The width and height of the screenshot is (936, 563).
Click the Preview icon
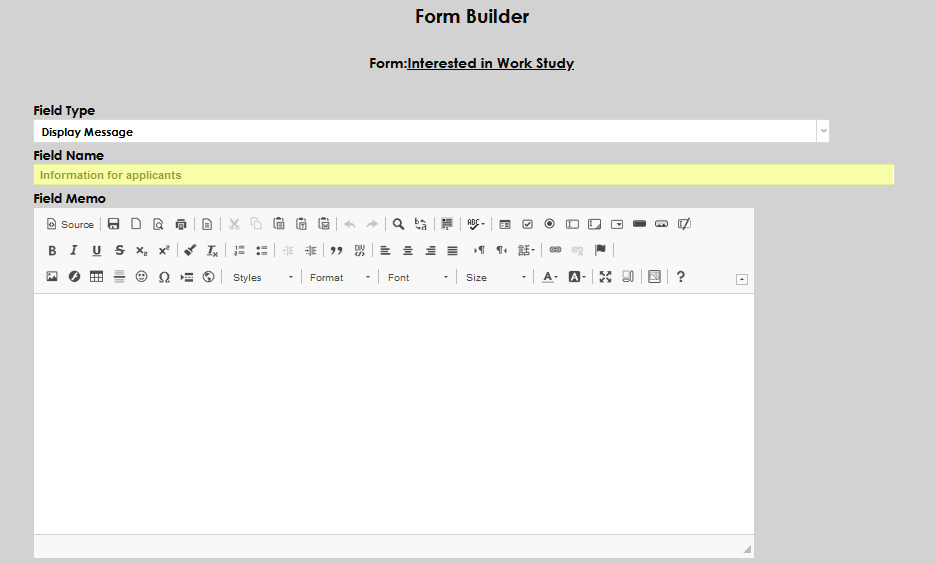[x=158, y=224]
